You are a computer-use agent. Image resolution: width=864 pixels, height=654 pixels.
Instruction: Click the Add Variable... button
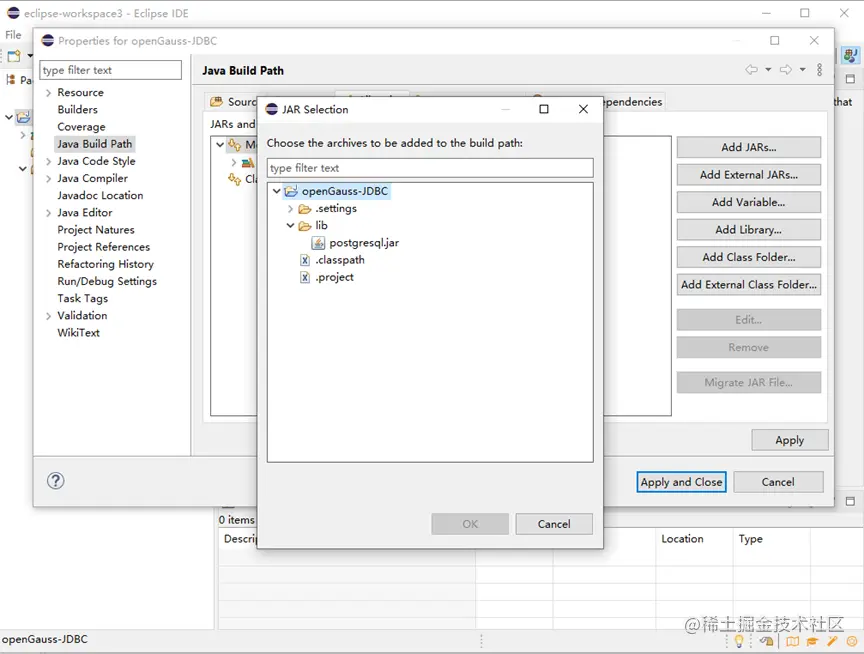click(x=748, y=202)
